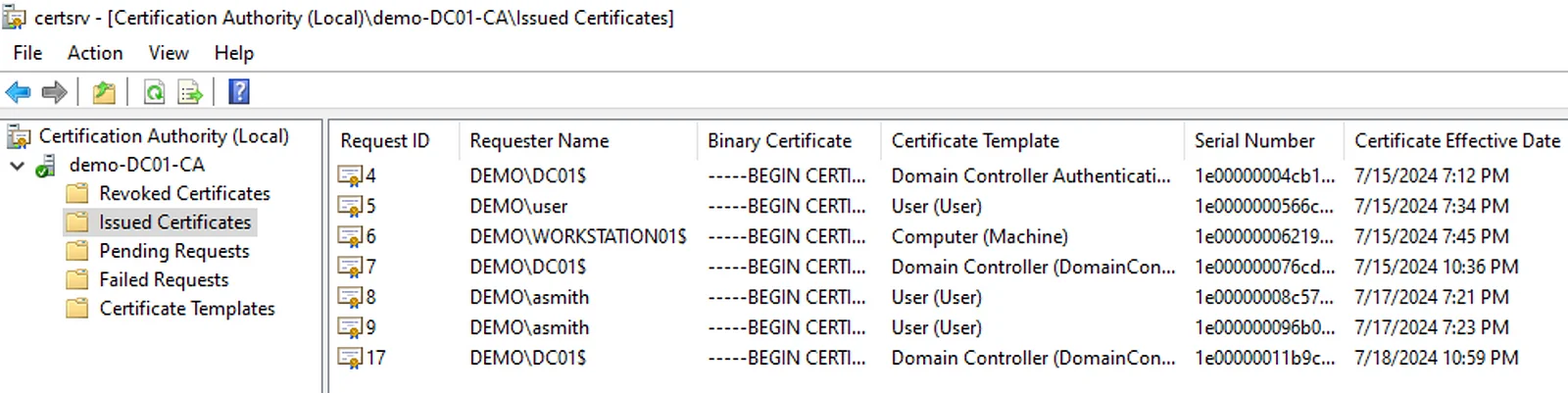Open Certificate Templates tree label
The image size is (1568, 393).
pos(187,309)
